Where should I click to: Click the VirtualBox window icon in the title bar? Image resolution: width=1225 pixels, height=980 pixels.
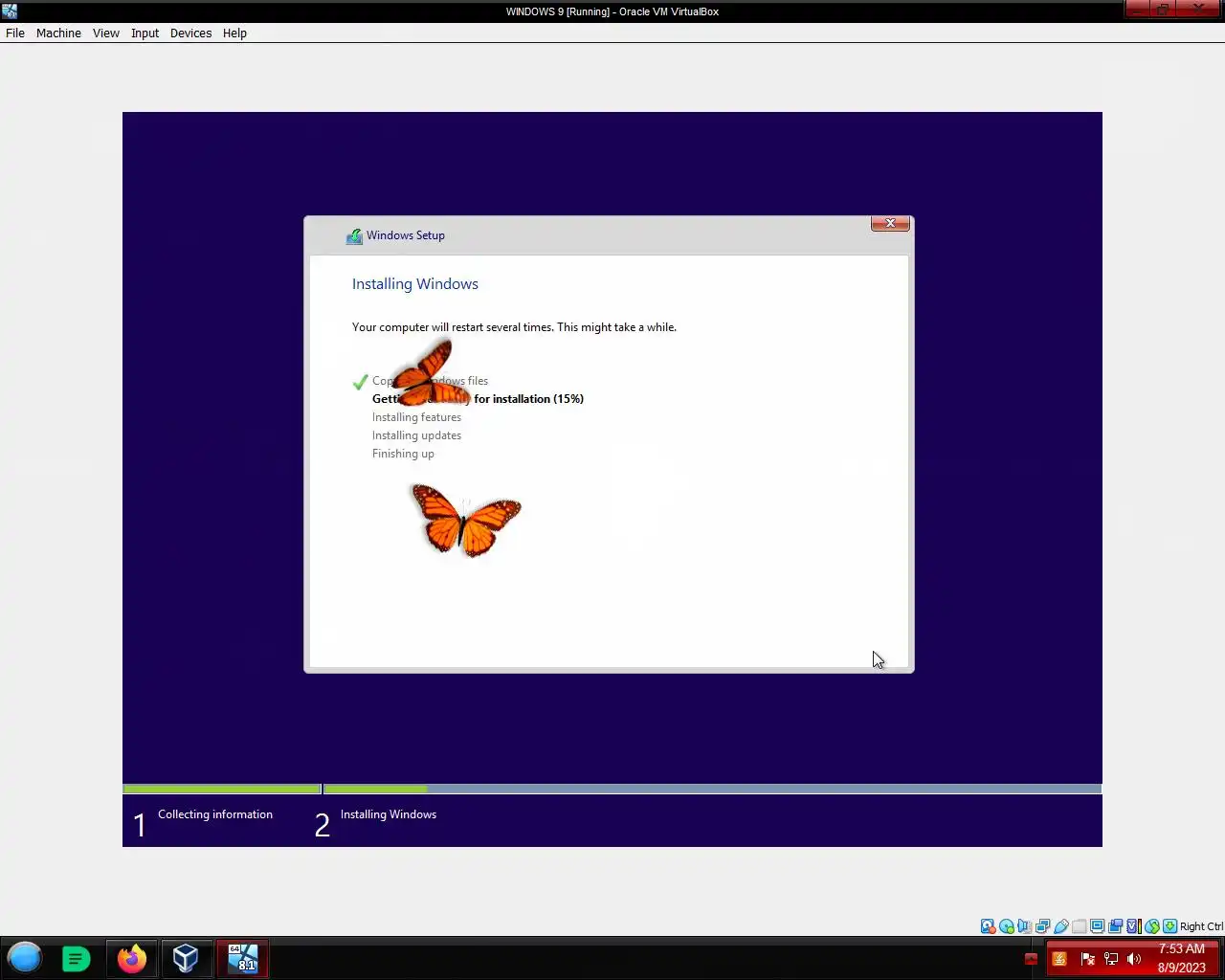point(10,11)
